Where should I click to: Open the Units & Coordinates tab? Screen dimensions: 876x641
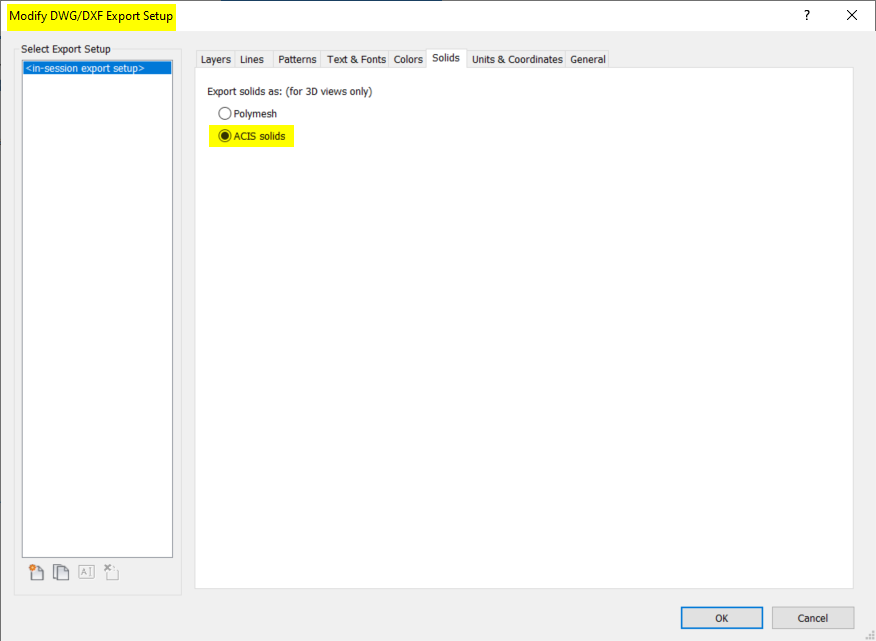[x=516, y=59]
